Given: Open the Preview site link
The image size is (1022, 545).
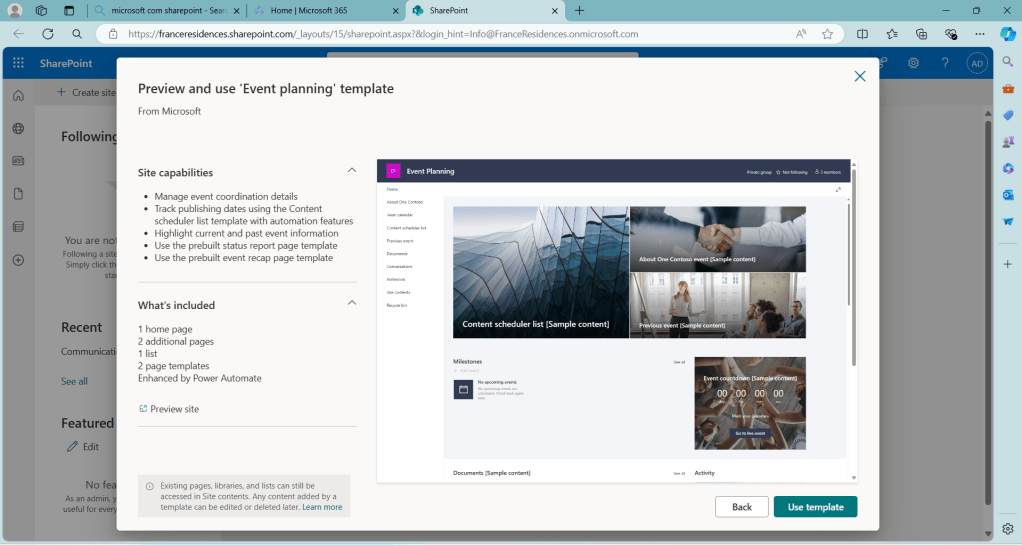Looking at the screenshot, I should [174, 409].
